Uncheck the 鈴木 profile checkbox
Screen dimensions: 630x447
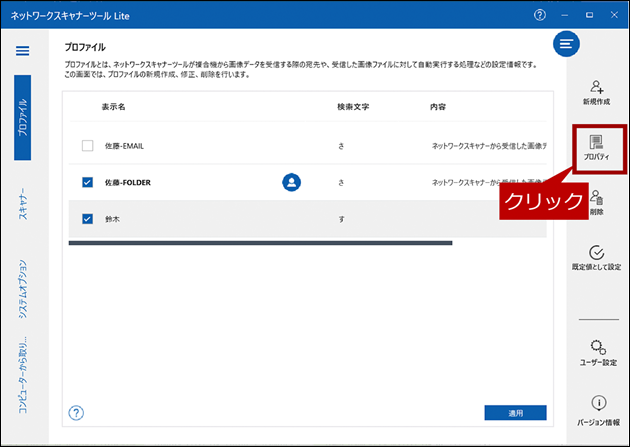point(87,218)
